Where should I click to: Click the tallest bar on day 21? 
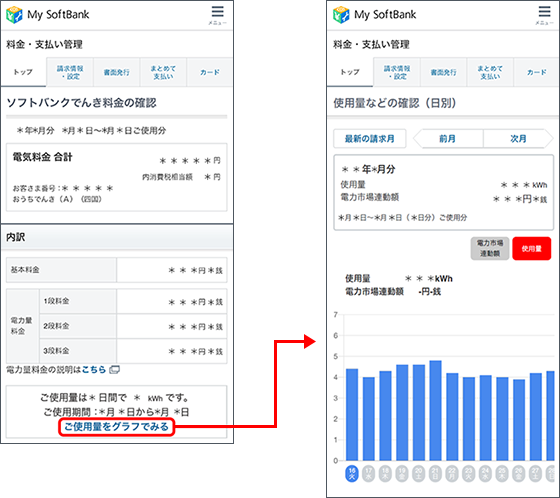click(x=435, y=410)
